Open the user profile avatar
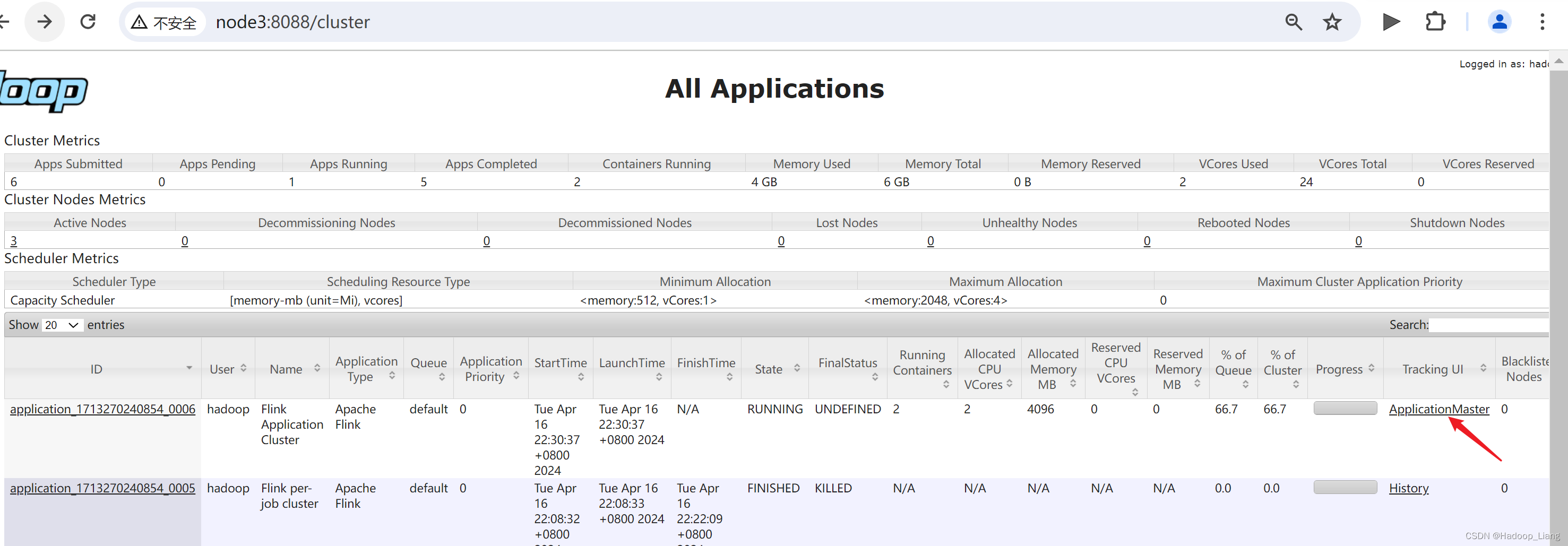1568x546 pixels. point(1499,22)
